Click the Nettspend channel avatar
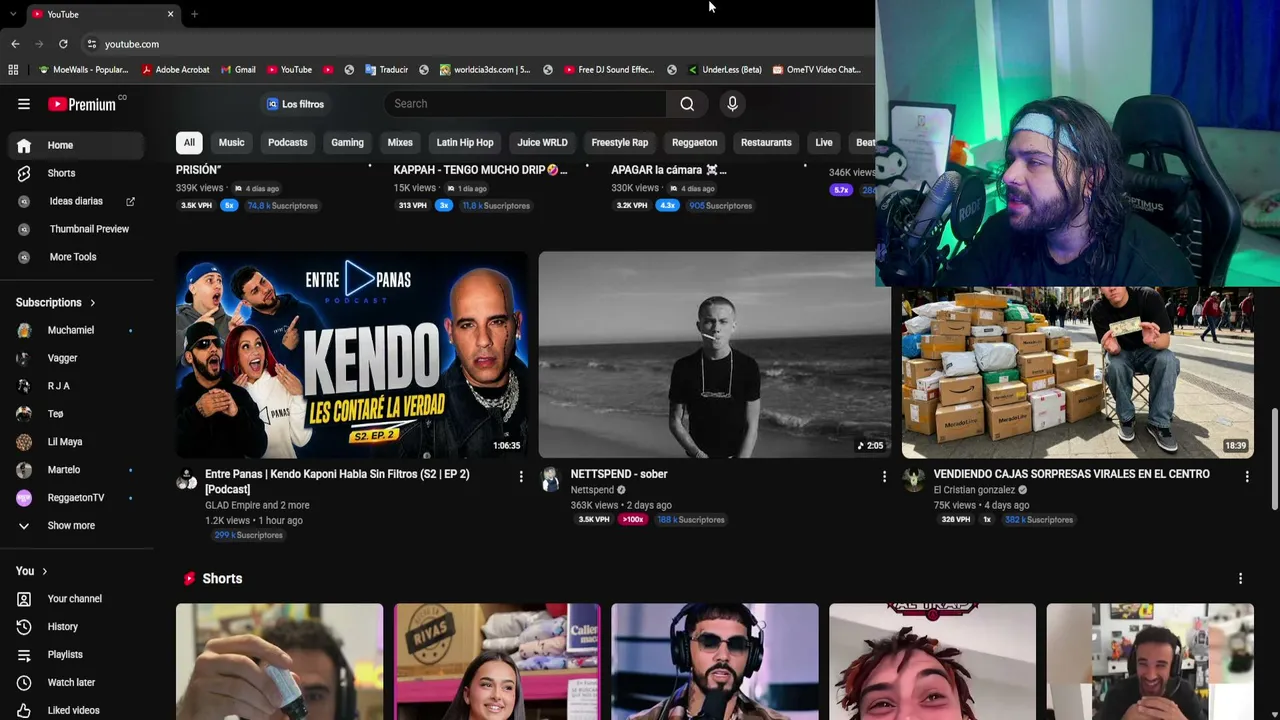Viewport: 1280px width, 720px height. (550, 479)
